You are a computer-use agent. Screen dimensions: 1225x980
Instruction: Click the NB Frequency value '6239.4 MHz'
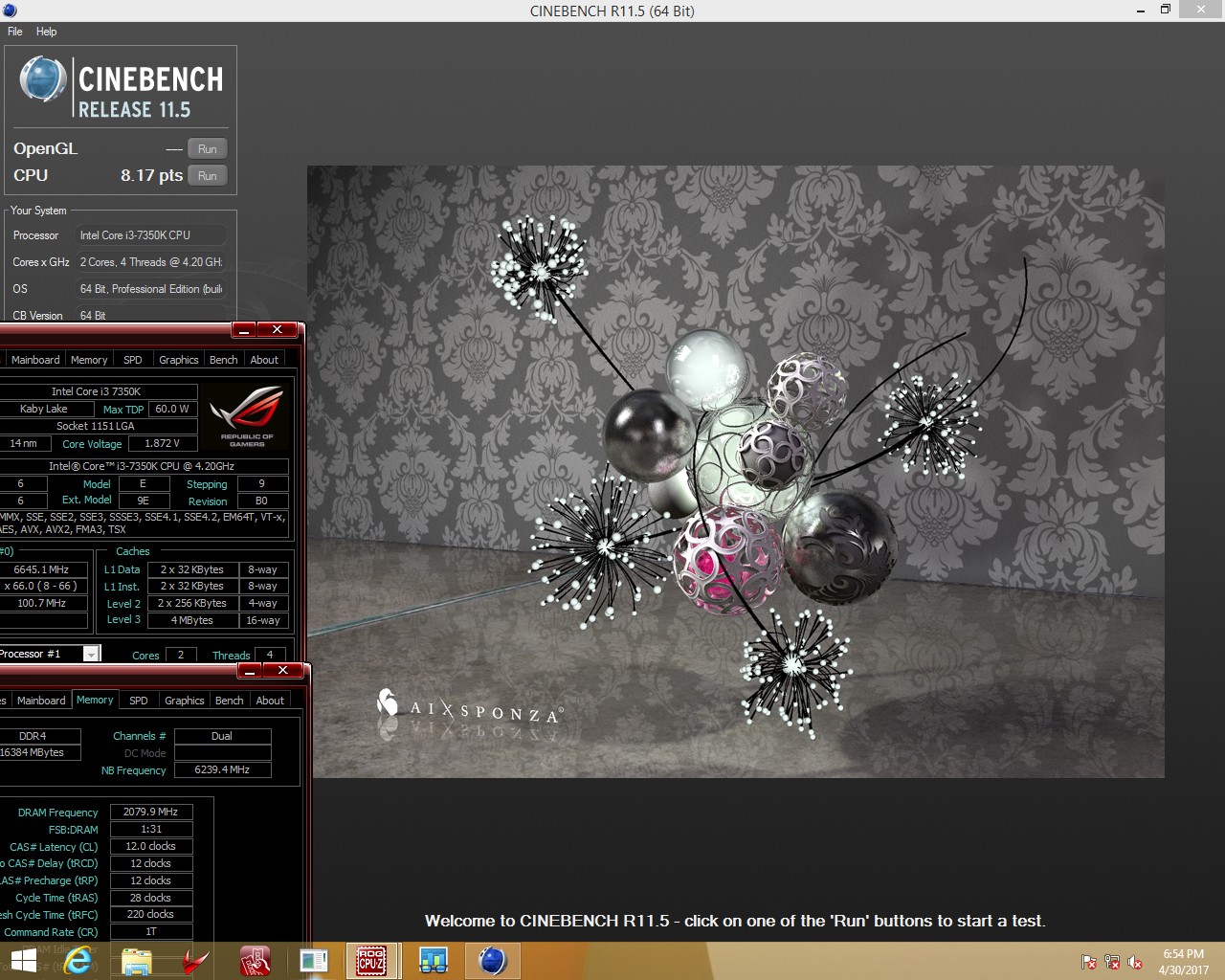(222, 769)
